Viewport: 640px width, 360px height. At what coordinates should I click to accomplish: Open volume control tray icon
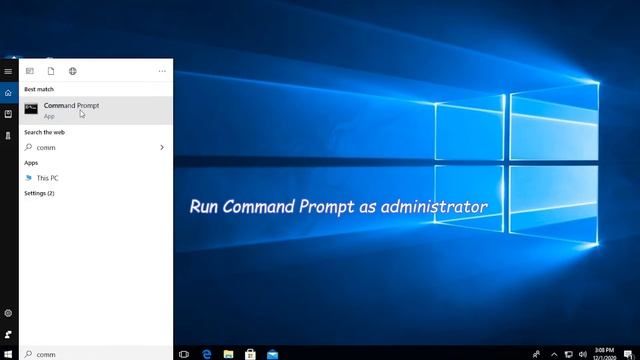583,354
